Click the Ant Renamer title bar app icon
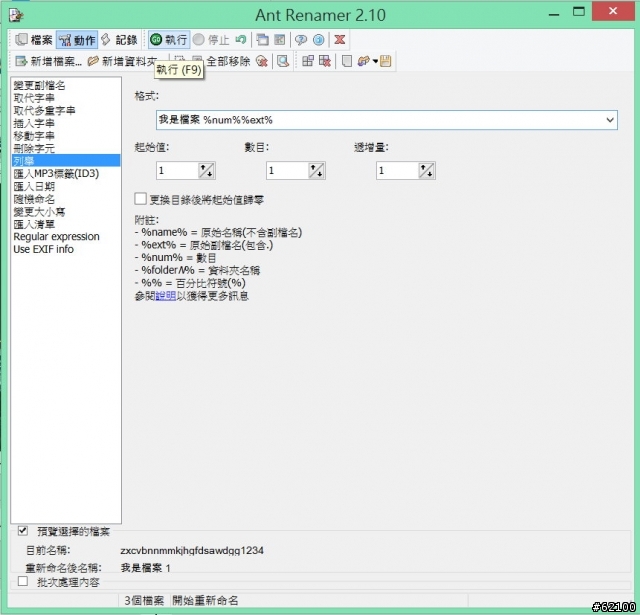 coord(17,16)
